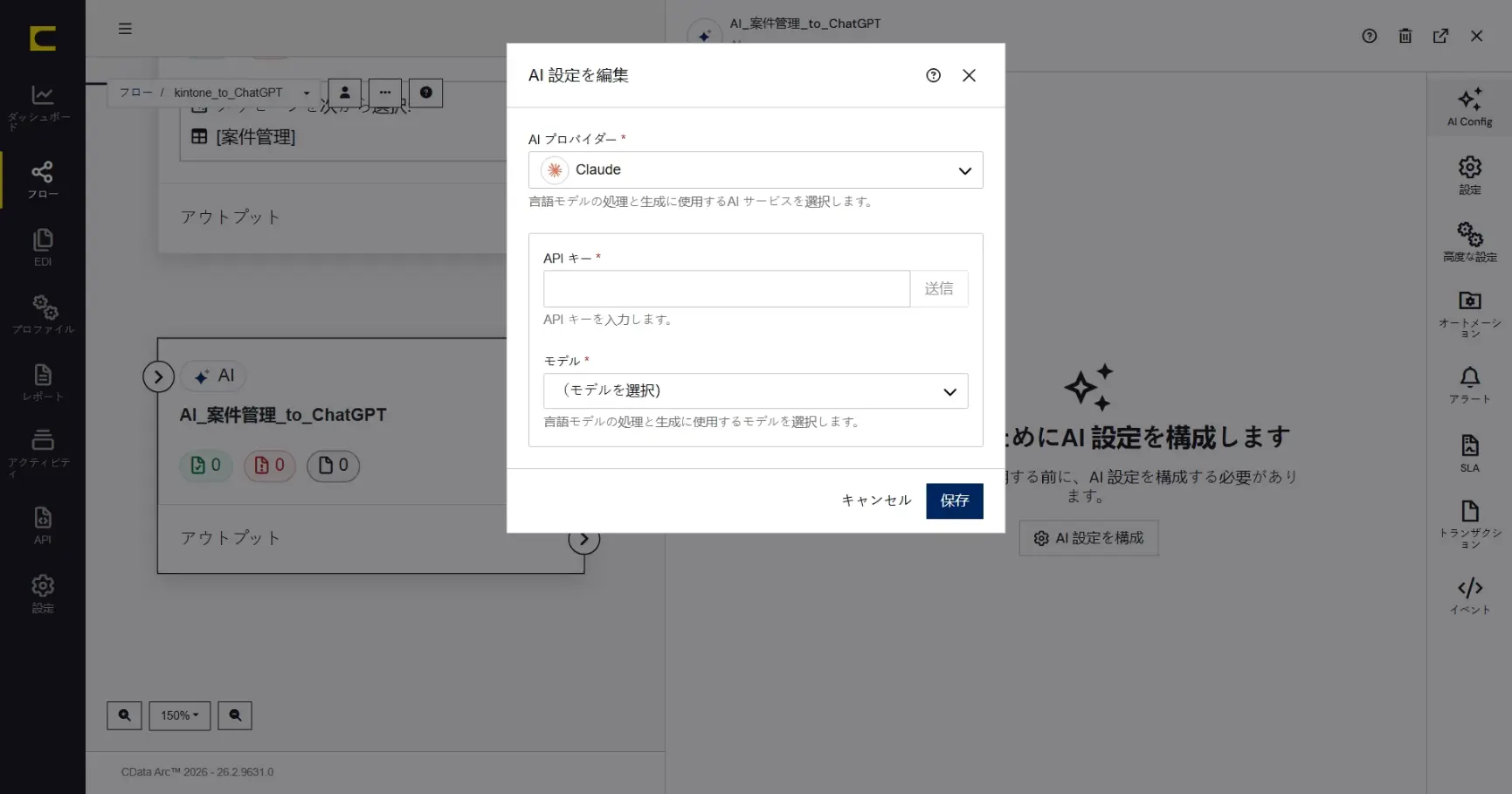The image size is (1512, 794).
Task: Click the フロー breadcrumb link
Action: (135, 93)
